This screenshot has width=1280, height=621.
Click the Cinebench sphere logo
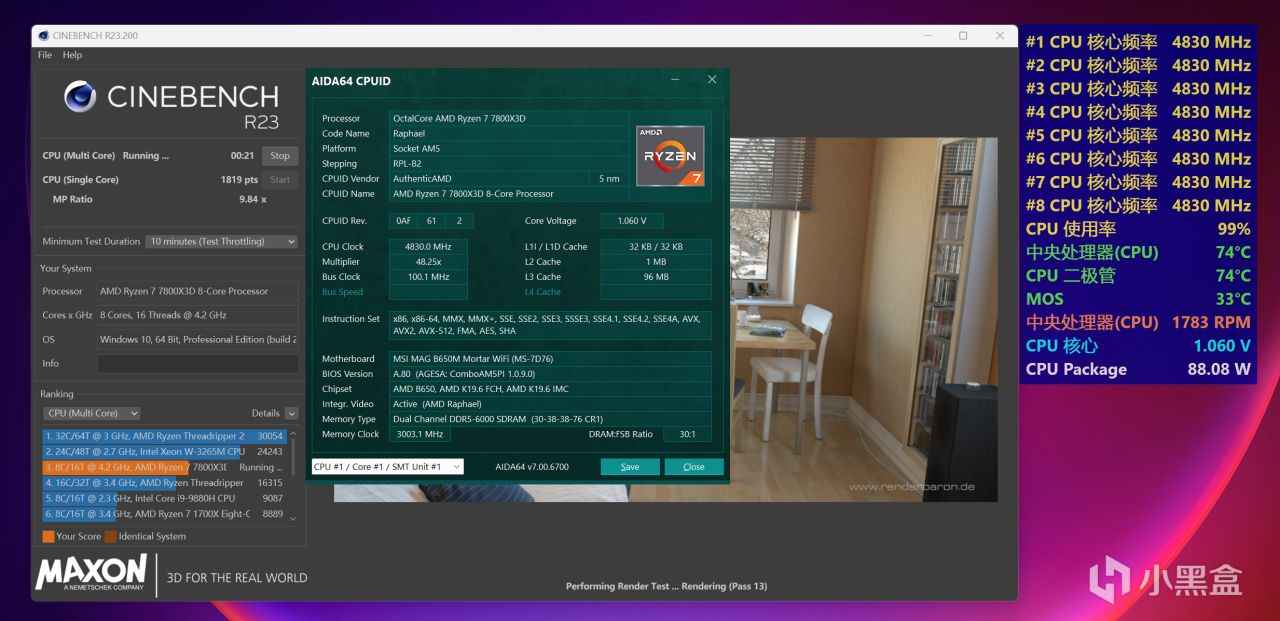tap(80, 97)
